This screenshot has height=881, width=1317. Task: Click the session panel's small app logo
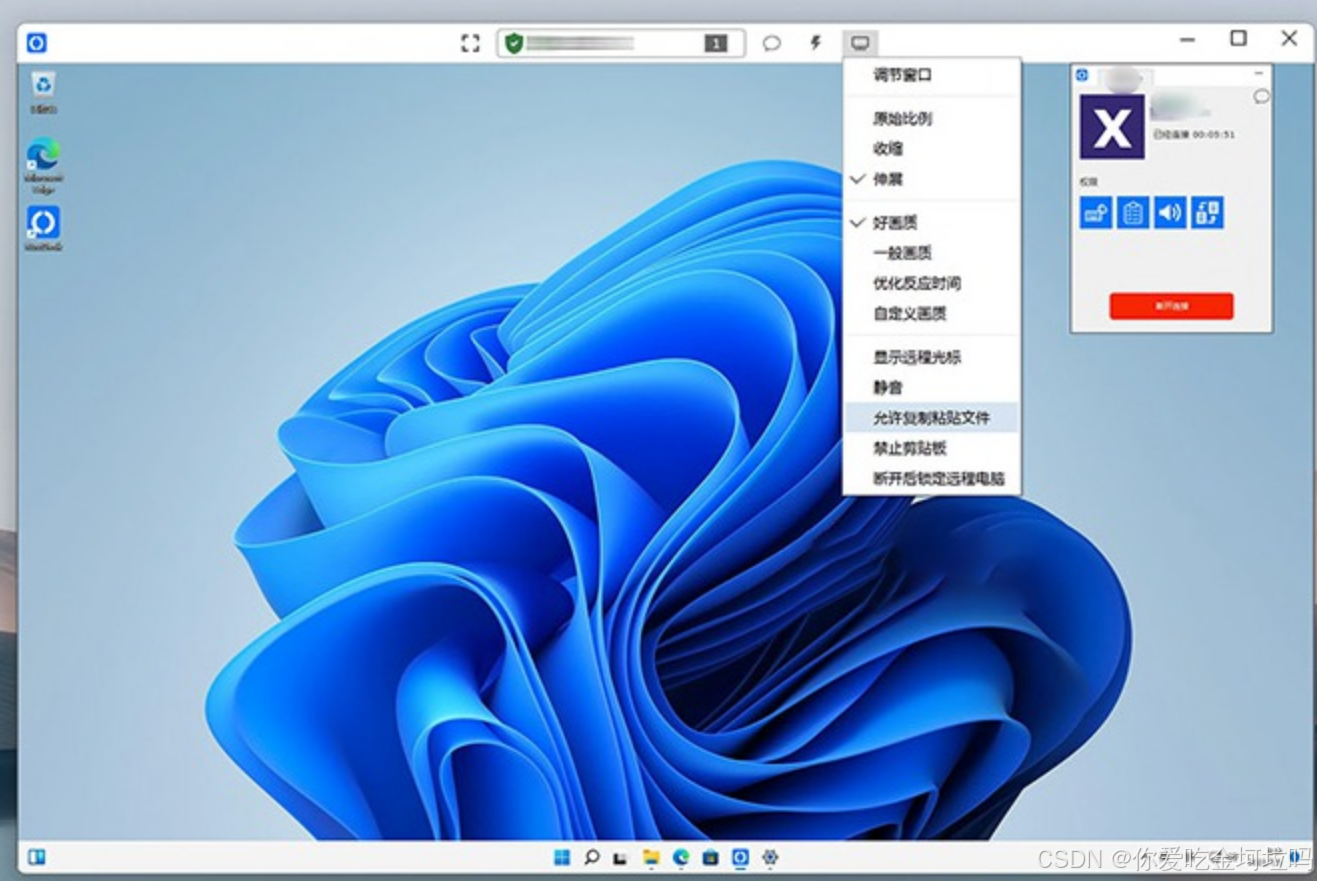[x=1081, y=75]
